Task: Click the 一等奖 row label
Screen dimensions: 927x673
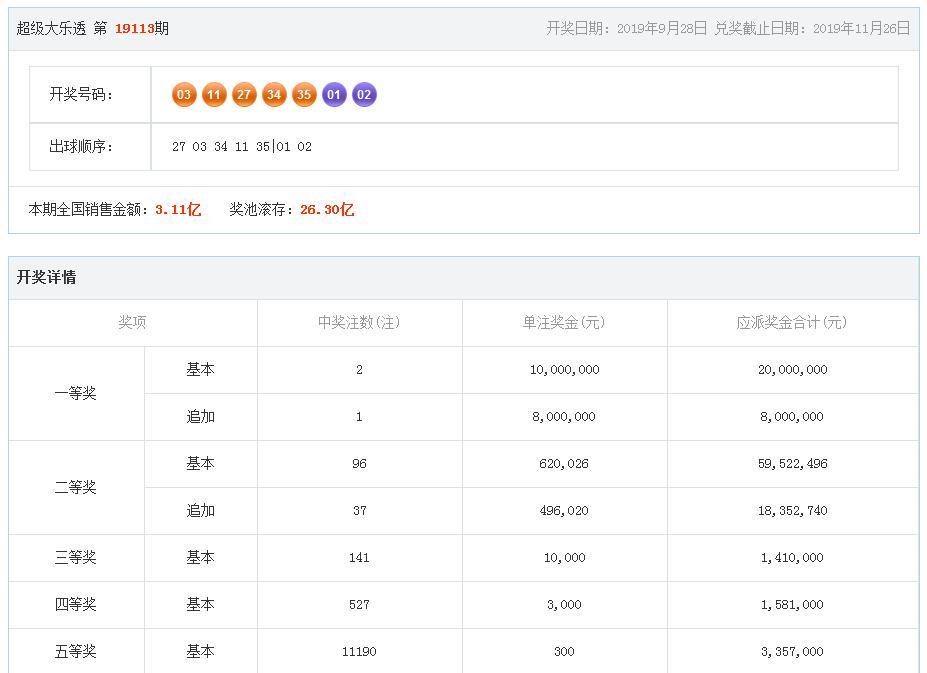Action: click(x=76, y=393)
